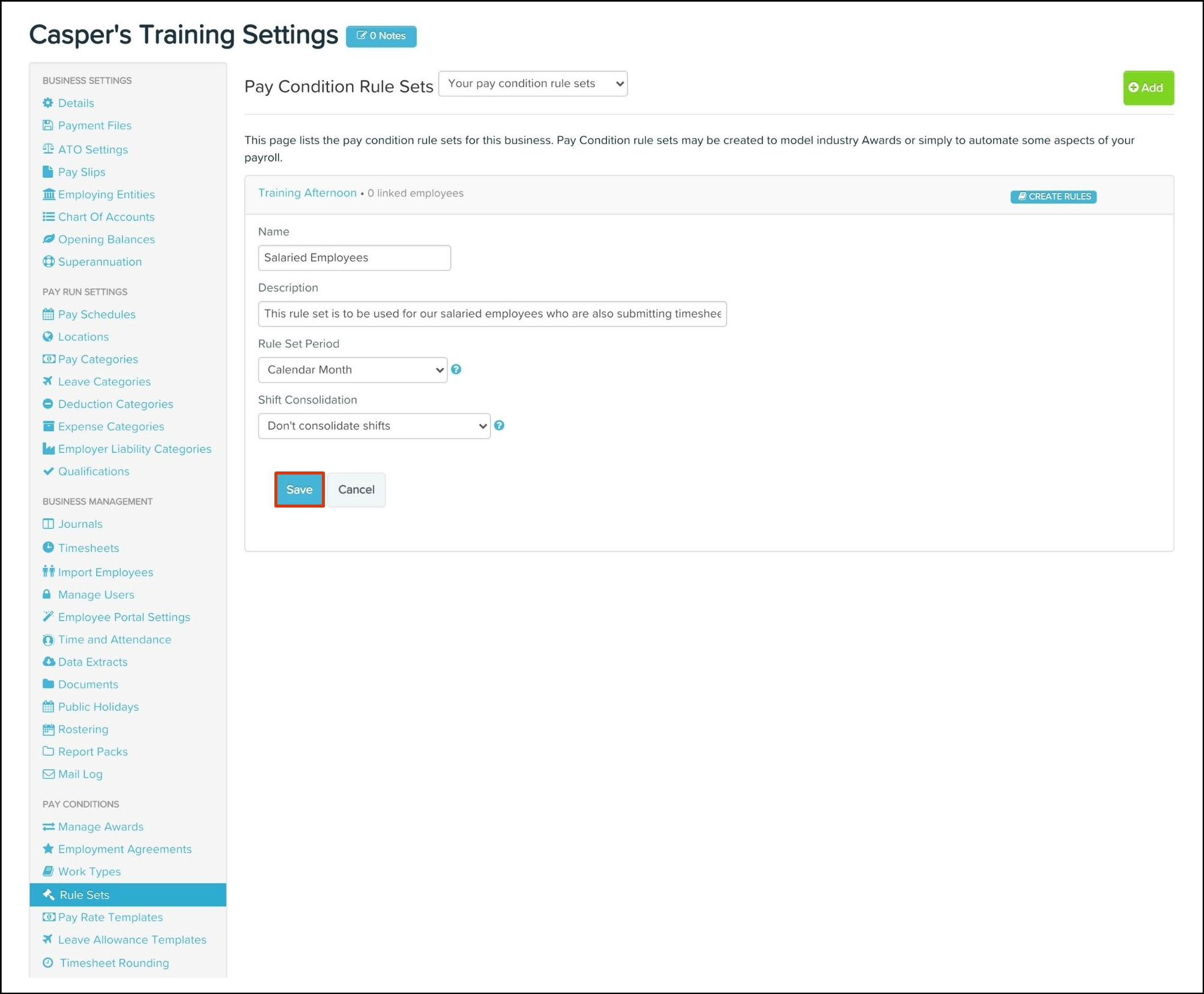Click the Leave Categories plane icon

click(x=48, y=381)
